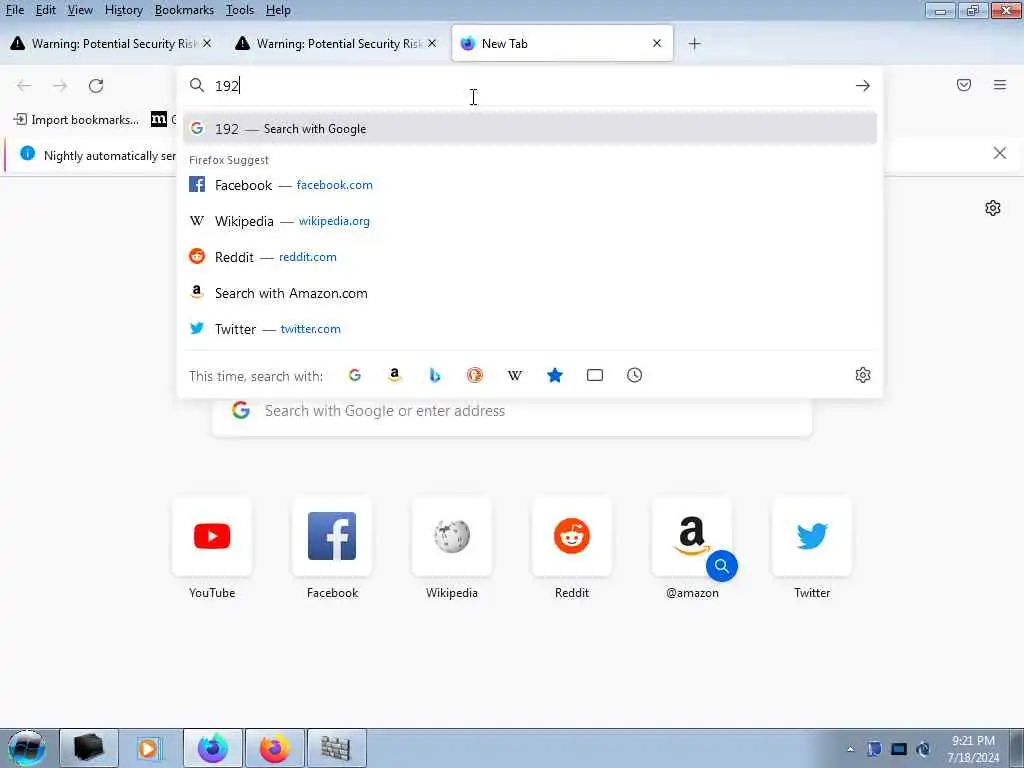Open Windows Start menu orb

[27, 748]
